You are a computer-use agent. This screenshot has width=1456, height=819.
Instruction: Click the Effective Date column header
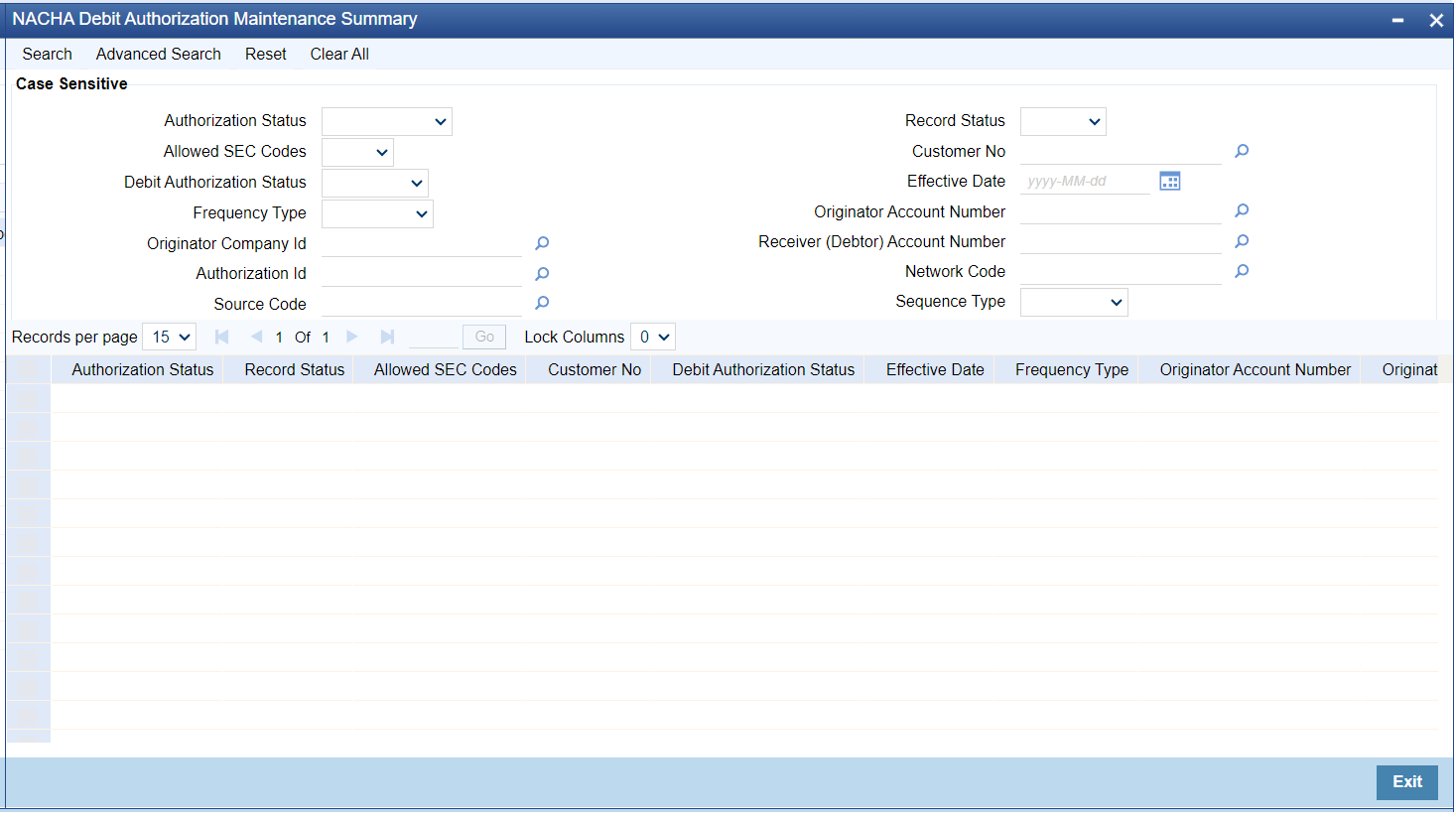click(x=935, y=369)
